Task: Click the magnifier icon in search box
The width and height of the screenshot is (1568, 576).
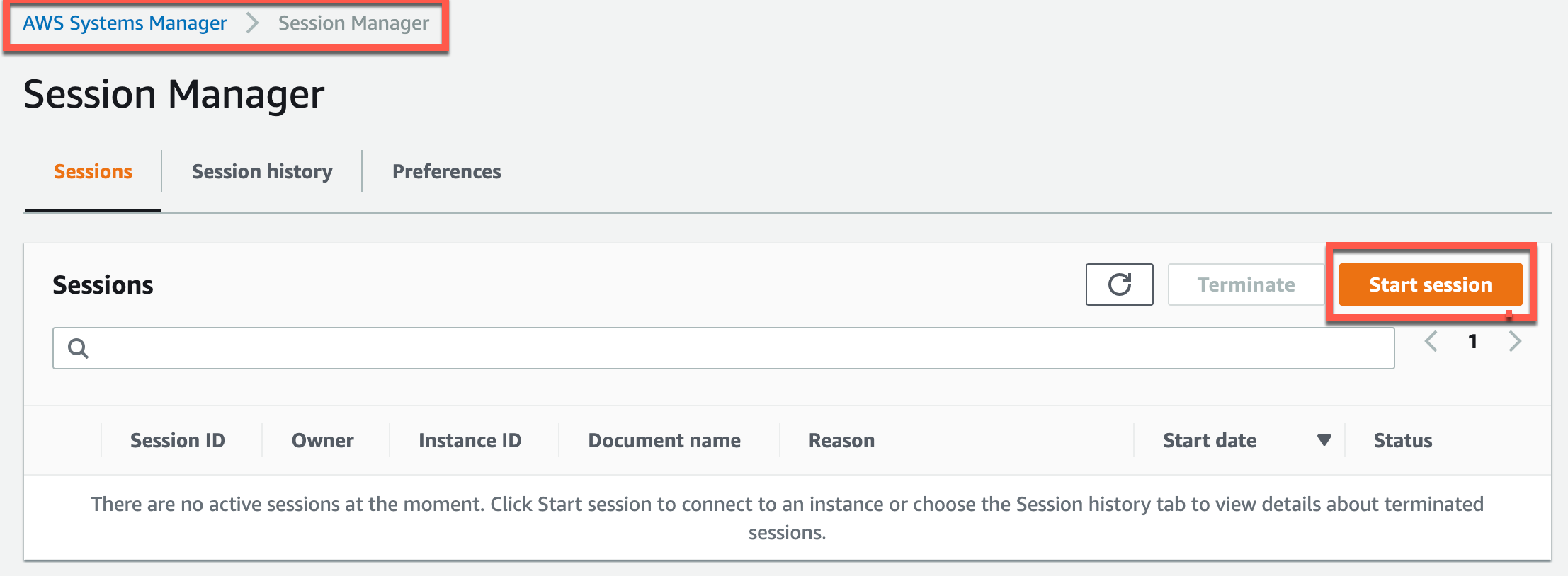Action: pyautogui.click(x=78, y=348)
